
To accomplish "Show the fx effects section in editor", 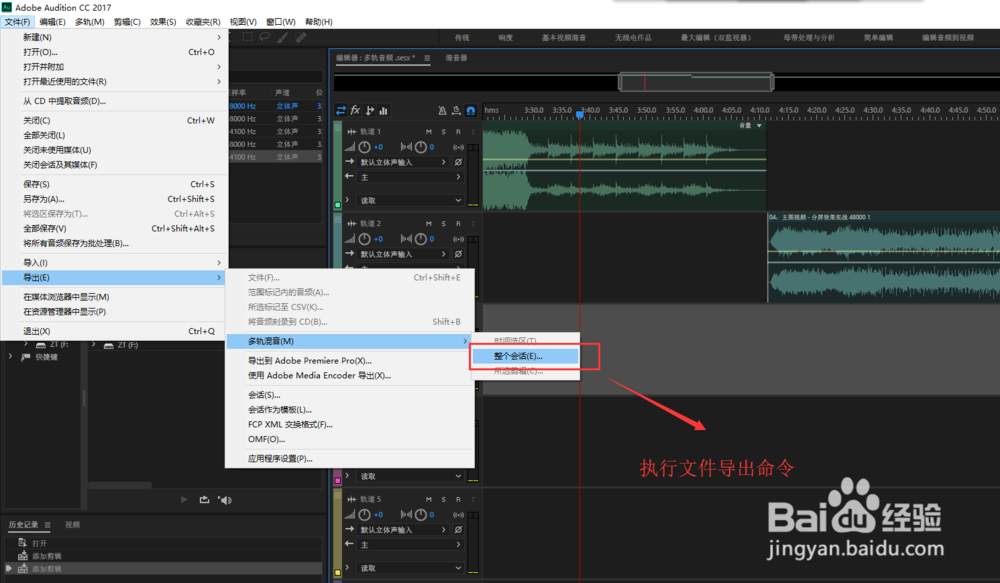I will (x=355, y=110).
